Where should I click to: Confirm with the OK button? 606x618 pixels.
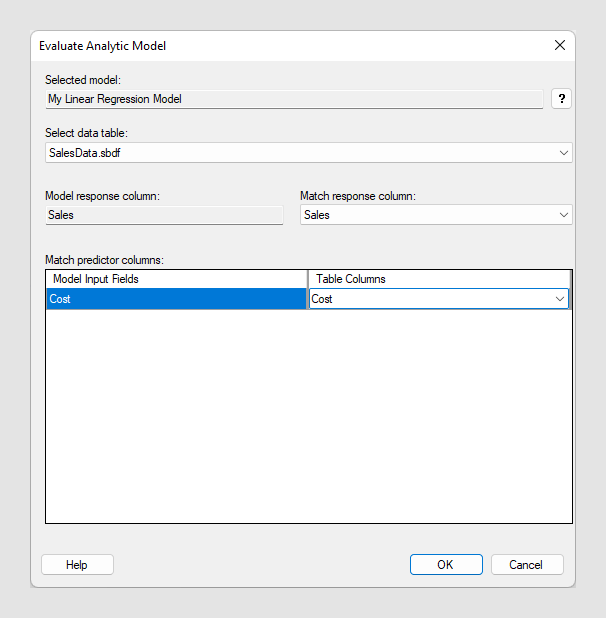(x=446, y=564)
